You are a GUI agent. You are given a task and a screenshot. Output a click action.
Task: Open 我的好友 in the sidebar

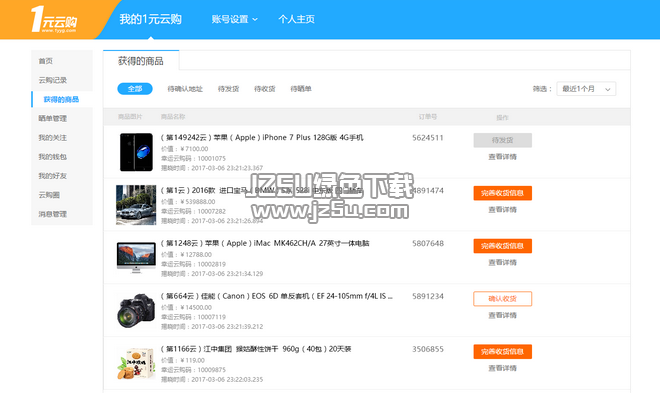53,176
